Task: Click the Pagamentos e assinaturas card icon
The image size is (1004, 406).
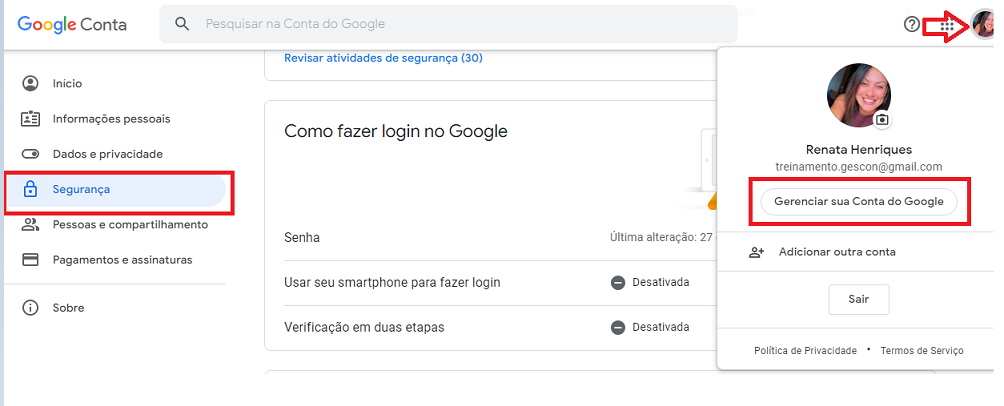Action: point(30,260)
